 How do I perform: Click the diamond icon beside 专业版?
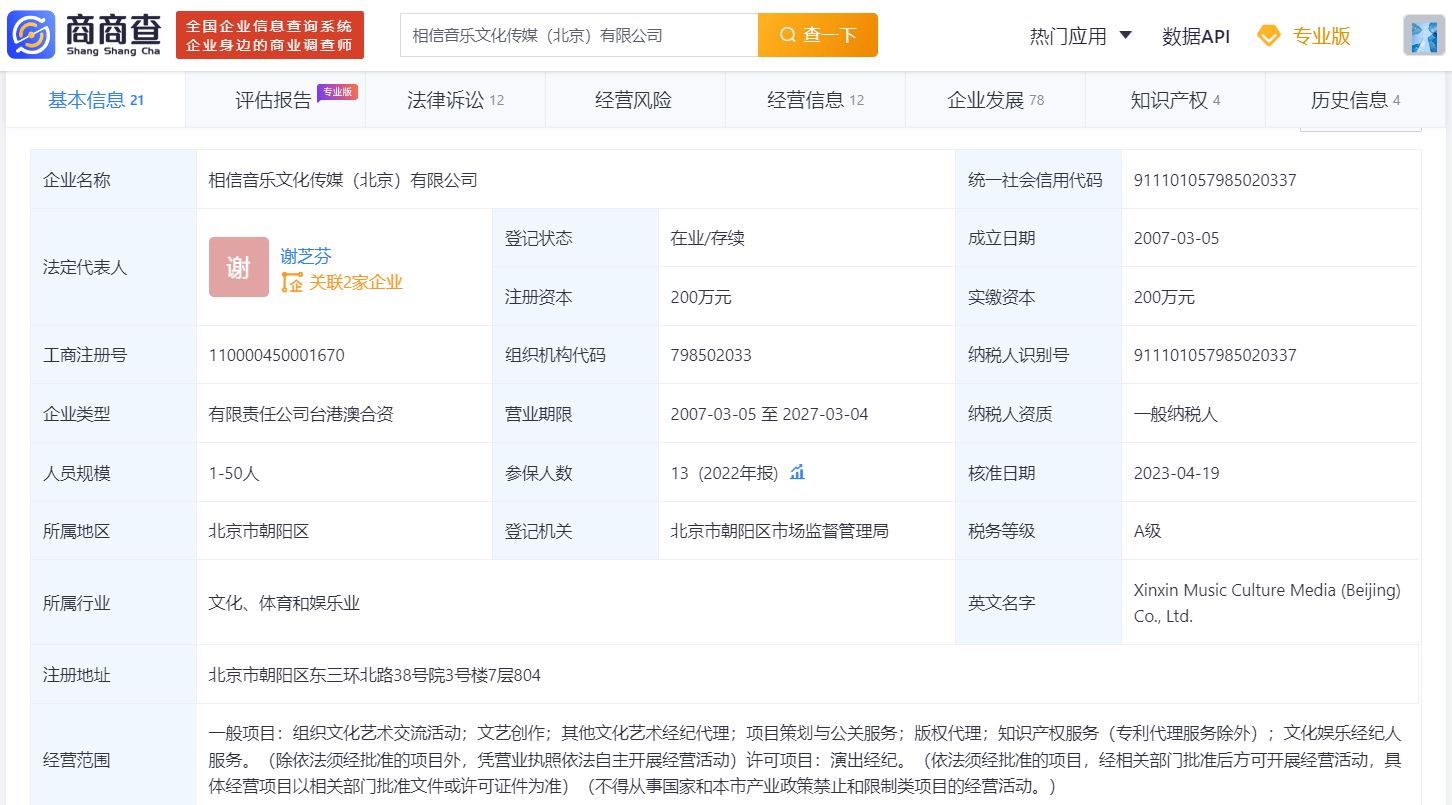pyautogui.click(x=1268, y=36)
